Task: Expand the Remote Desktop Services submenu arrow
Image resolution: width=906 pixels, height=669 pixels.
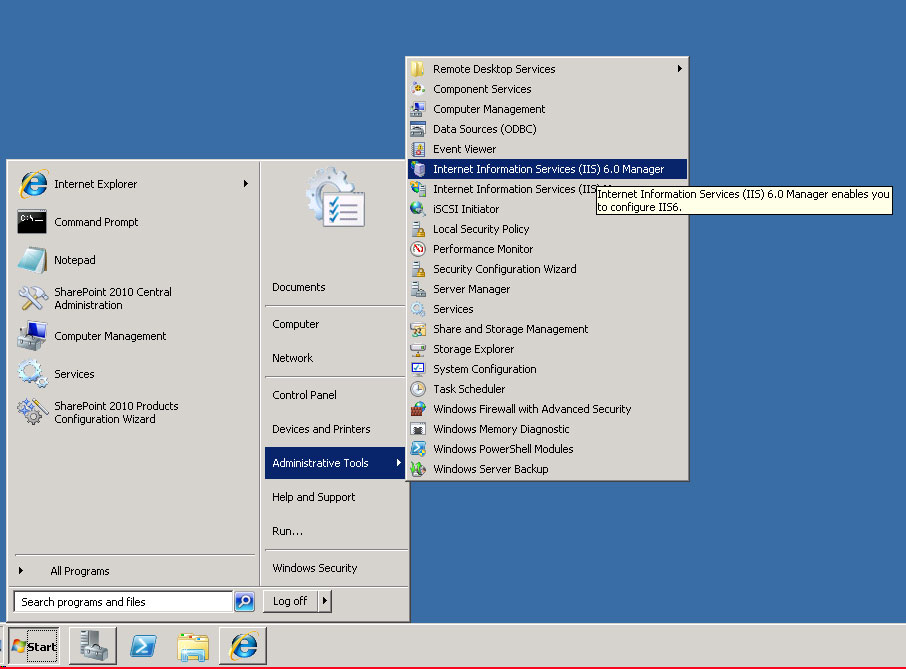Action: point(680,69)
